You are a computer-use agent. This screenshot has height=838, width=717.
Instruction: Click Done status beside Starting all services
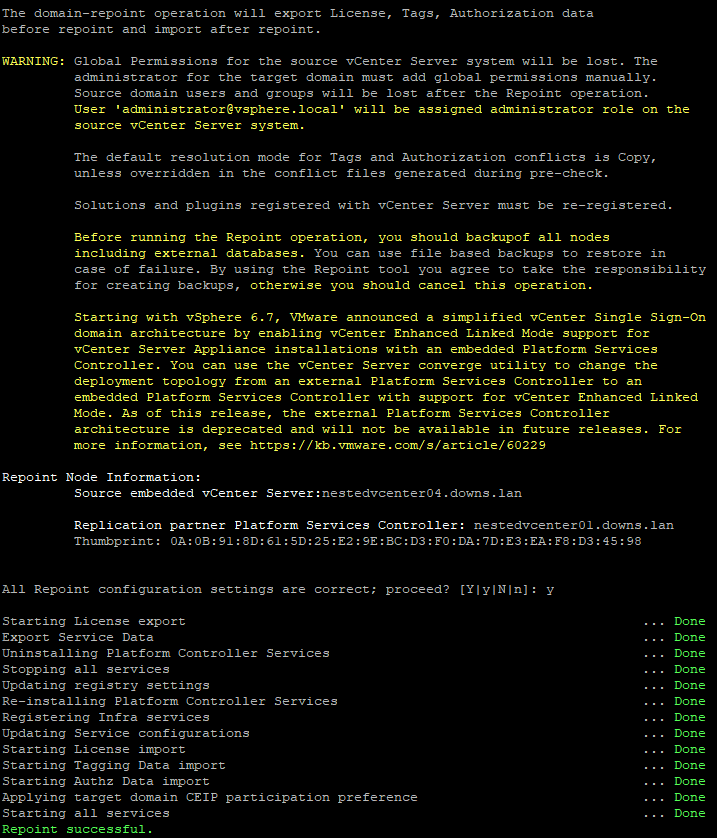(689, 813)
